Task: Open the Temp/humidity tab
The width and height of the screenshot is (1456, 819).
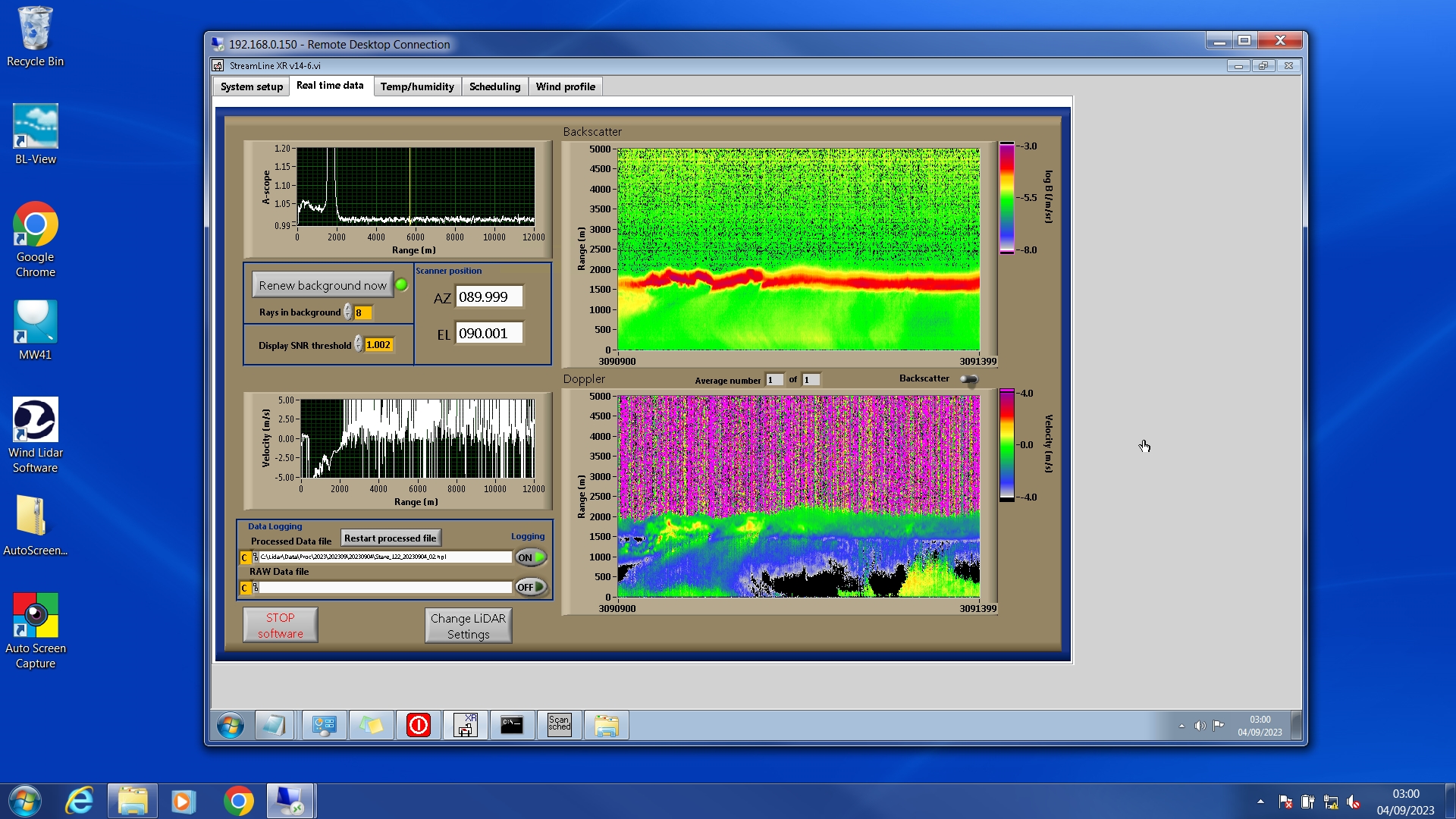Action: pos(417,86)
